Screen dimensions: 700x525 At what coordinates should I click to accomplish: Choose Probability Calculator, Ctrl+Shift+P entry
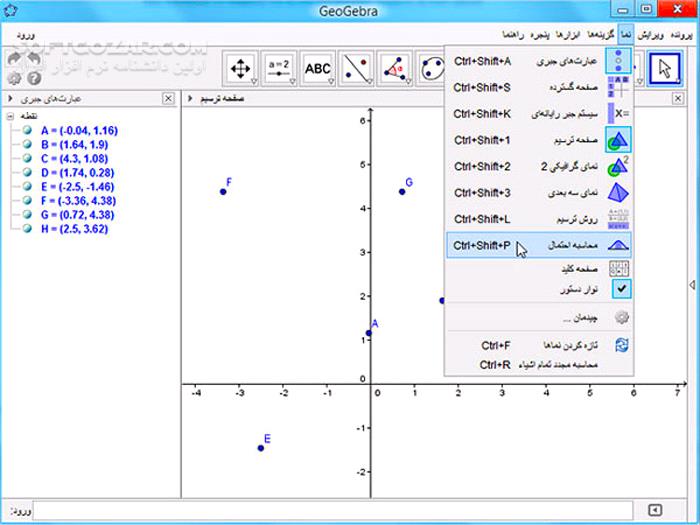tap(539, 245)
